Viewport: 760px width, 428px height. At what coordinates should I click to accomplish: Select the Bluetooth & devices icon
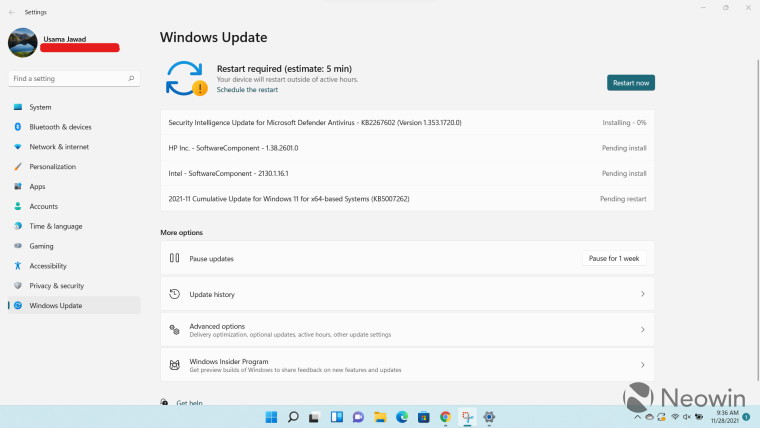pyautogui.click(x=18, y=127)
